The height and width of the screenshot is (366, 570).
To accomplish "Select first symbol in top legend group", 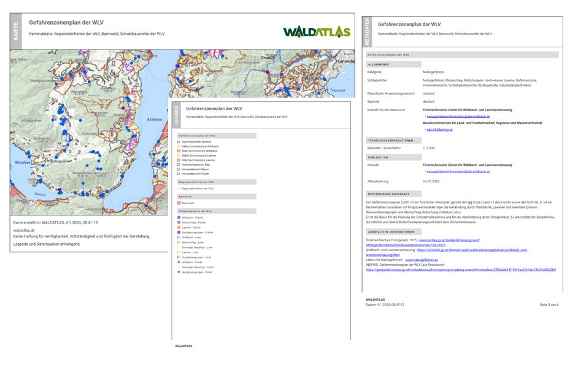I will 178,142.
